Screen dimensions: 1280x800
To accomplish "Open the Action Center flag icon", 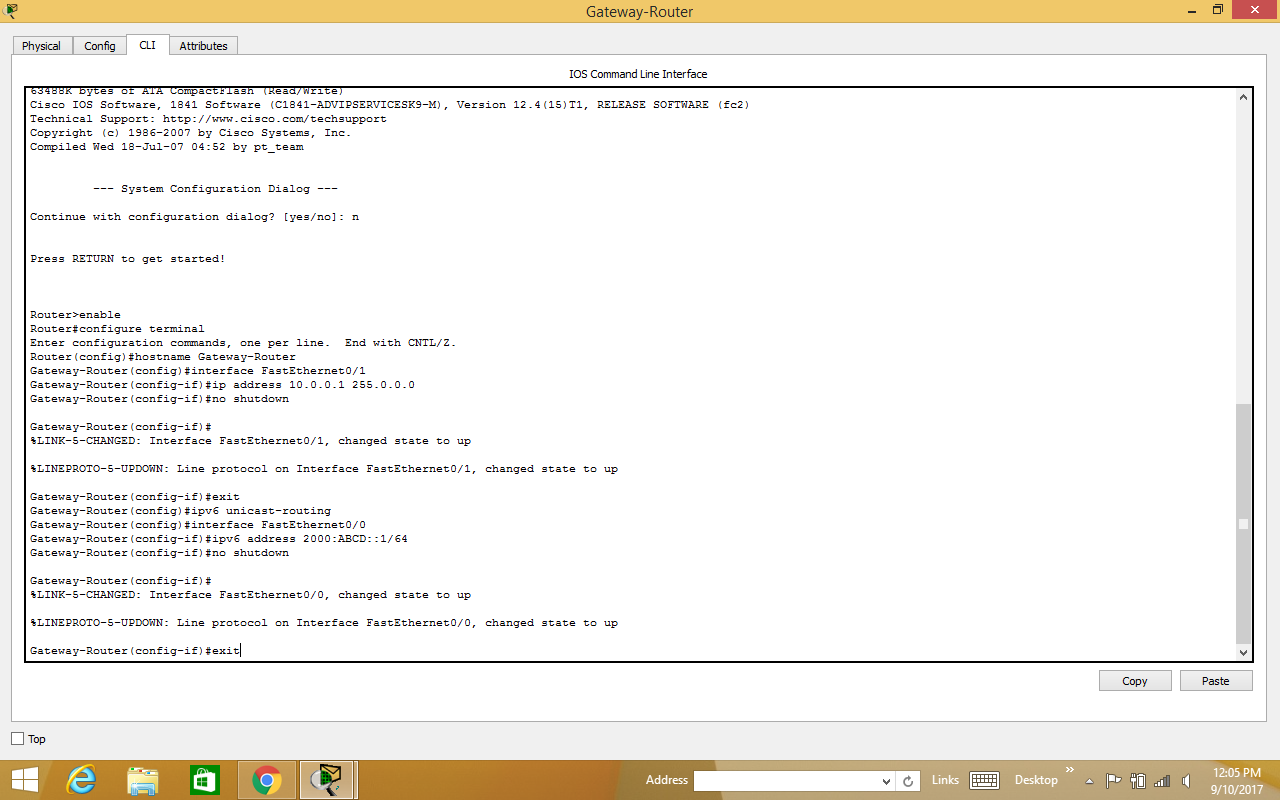I will [x=1114, y=781].
